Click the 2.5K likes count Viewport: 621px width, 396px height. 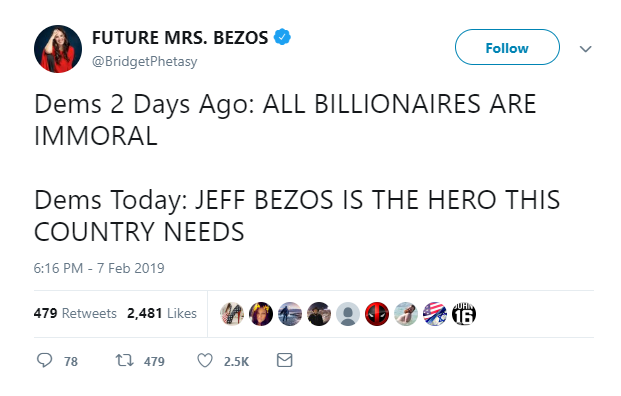click(236, 361)
